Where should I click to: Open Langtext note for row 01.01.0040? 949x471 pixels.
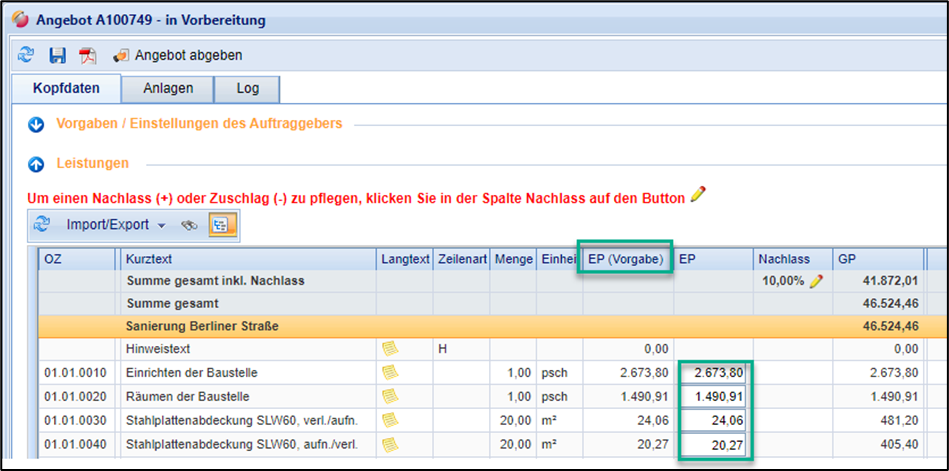coord(390,445)
